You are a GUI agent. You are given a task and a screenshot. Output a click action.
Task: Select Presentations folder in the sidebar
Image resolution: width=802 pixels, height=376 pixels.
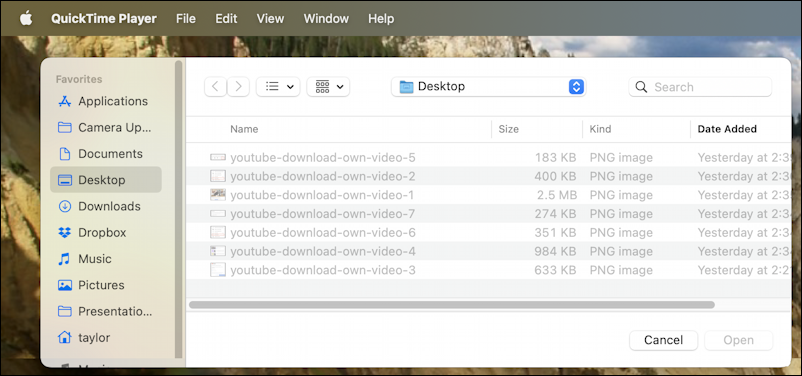point(106,311)
